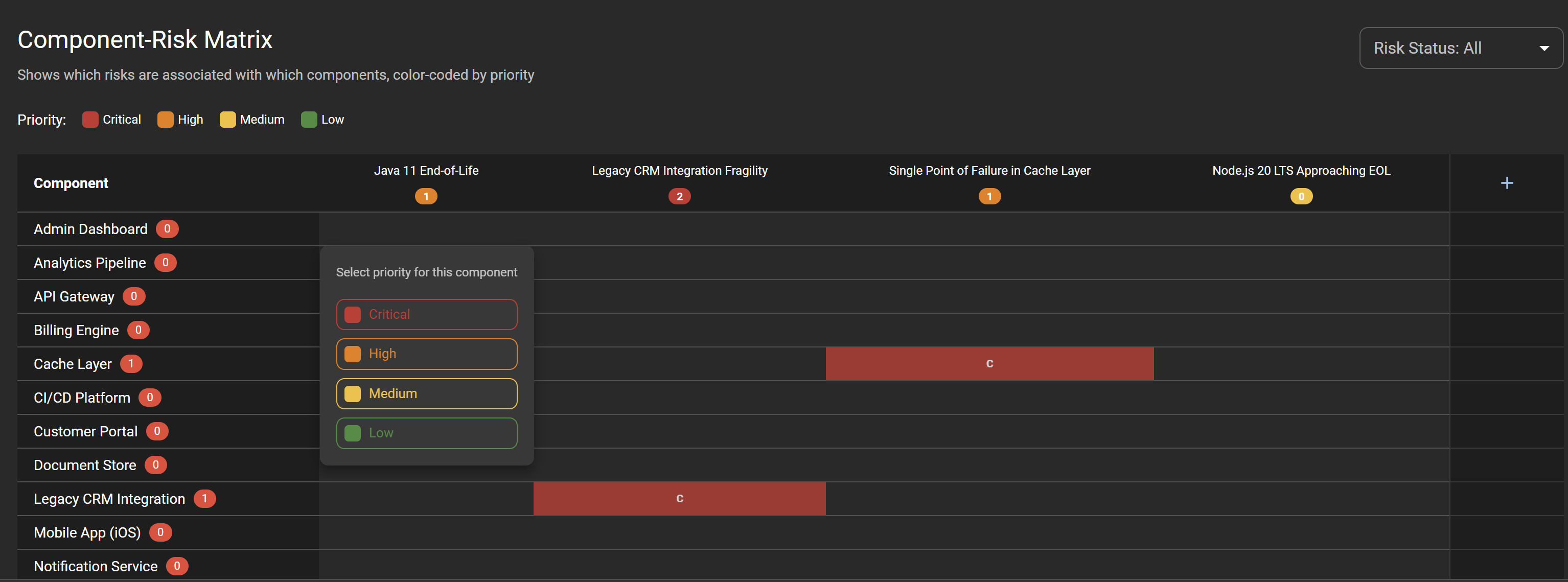Image resolution: width=1568 pixels, height=582 pixels.
Task: Click the Medium priority legend swatch
Action: [x=228, y=120]
